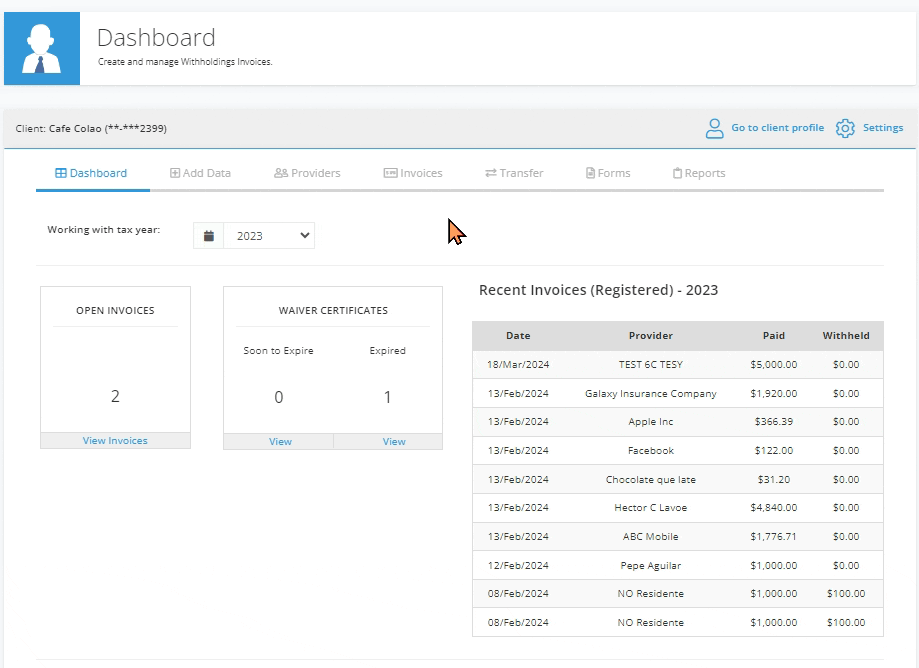919x668 pixels.
Task: Click the 12/Feb/2024 date cell
Action: [x=518, y=565]
